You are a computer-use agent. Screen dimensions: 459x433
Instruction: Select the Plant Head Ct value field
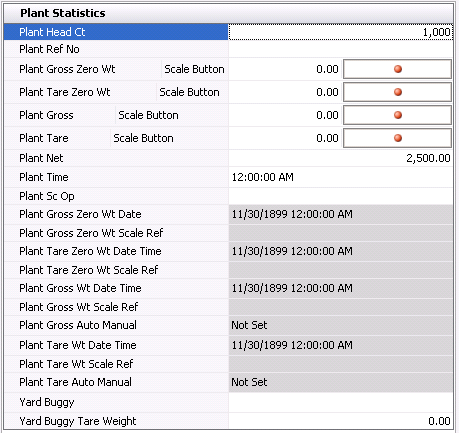pos(341,32)
